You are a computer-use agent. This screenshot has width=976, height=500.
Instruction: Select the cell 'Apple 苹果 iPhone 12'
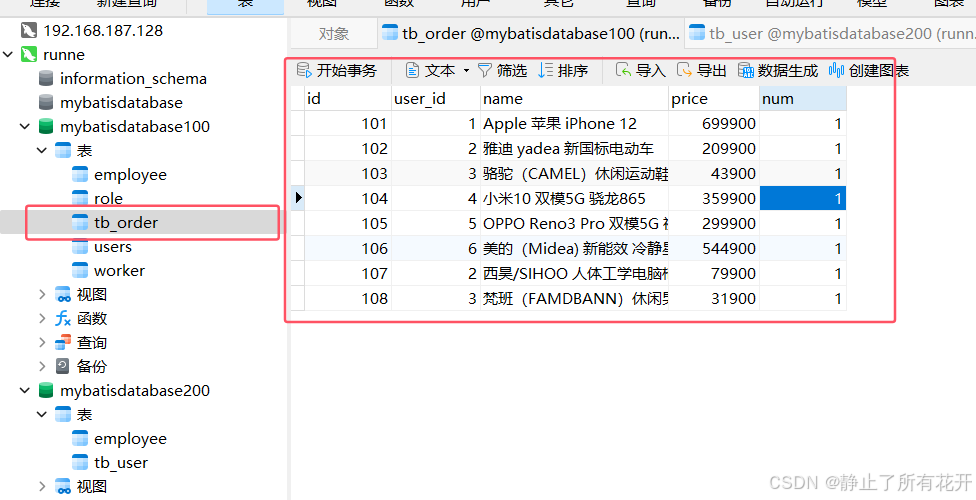(574, 124)
